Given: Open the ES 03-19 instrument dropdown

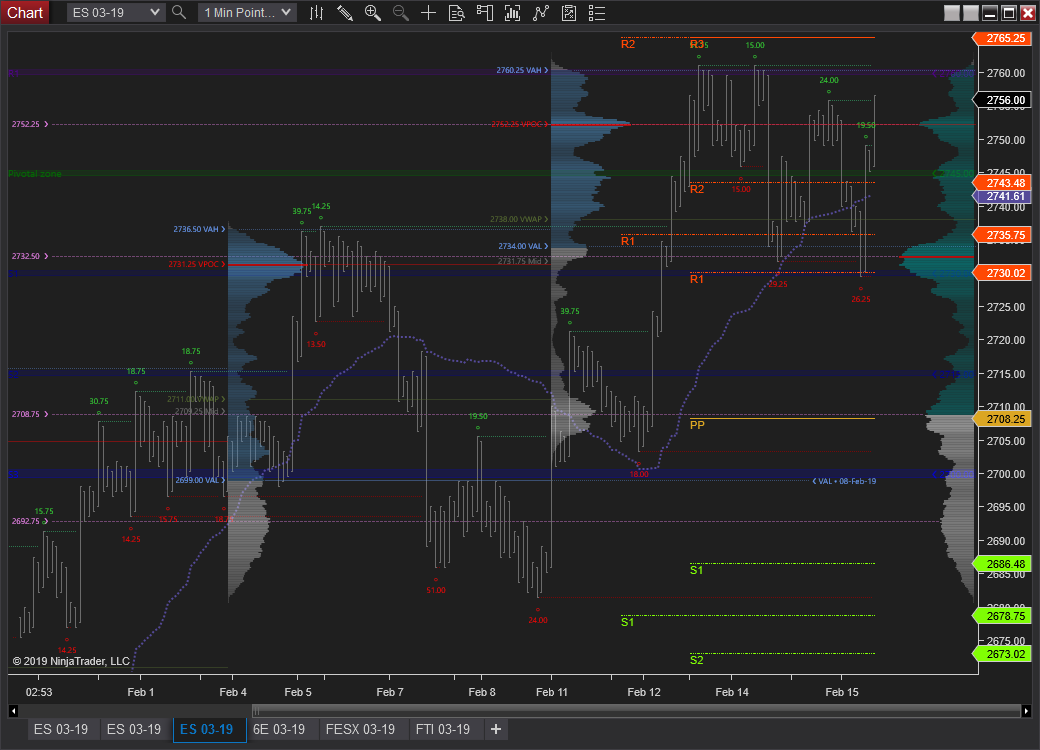Looking at the screenshot, I should (115, 13).
